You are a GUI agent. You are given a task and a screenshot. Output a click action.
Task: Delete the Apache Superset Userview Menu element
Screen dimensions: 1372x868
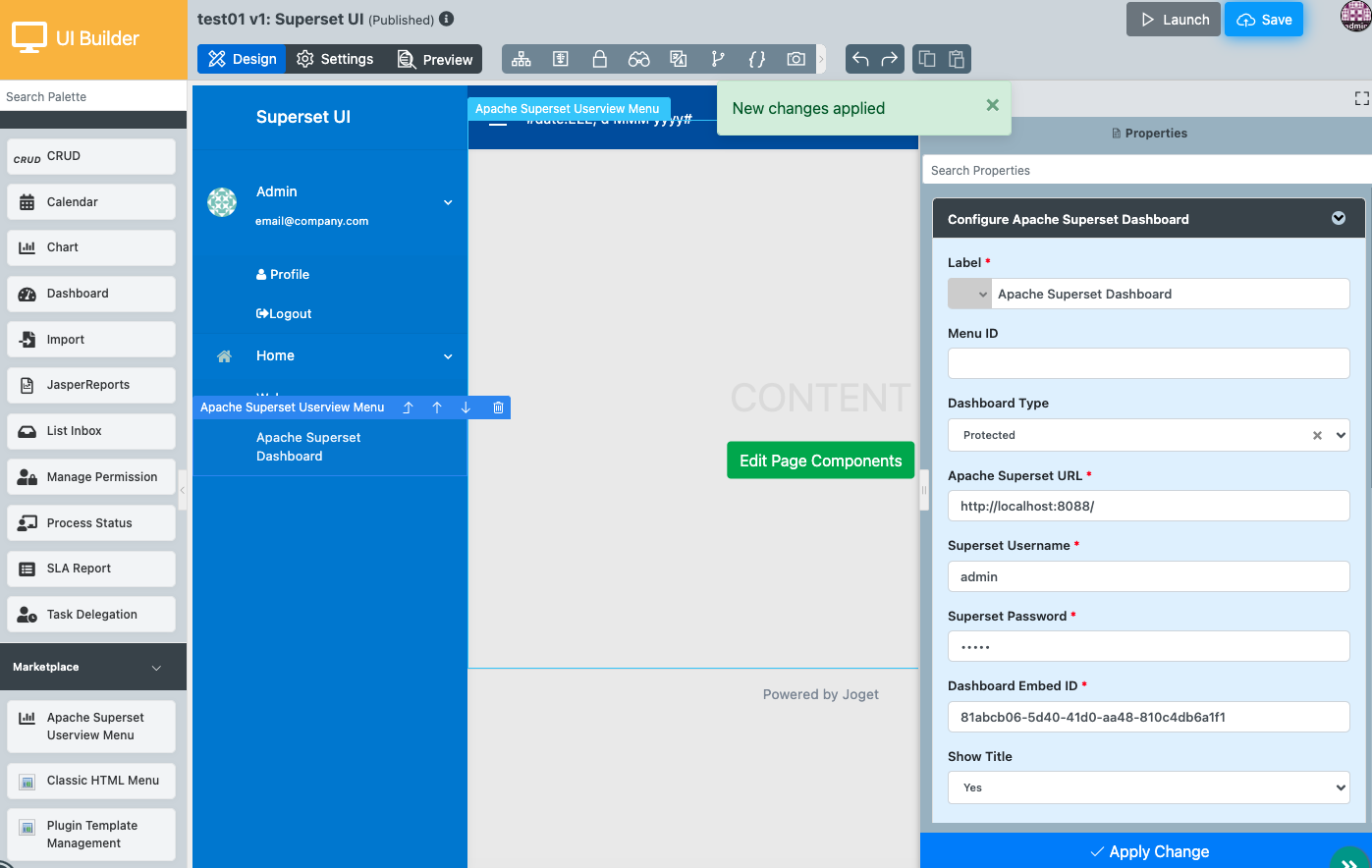(x=498, y=407)
